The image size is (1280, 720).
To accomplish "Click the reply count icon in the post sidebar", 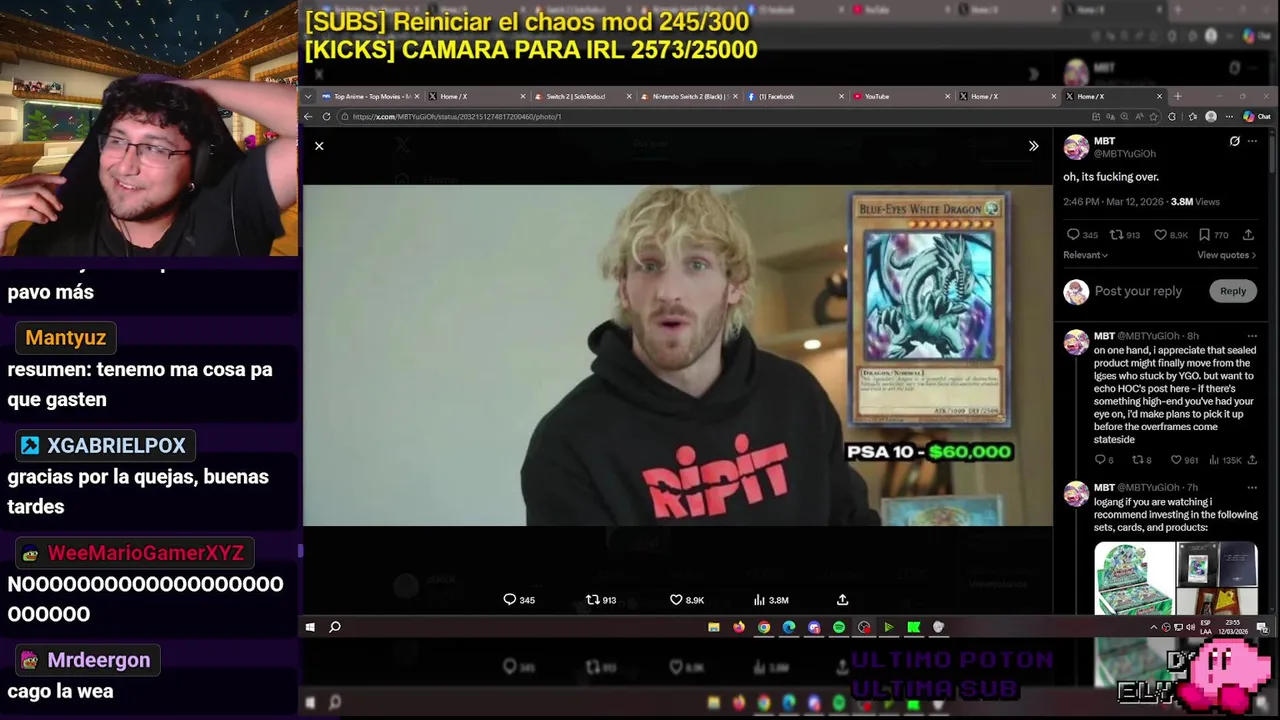I will (x=1072, y=235).
